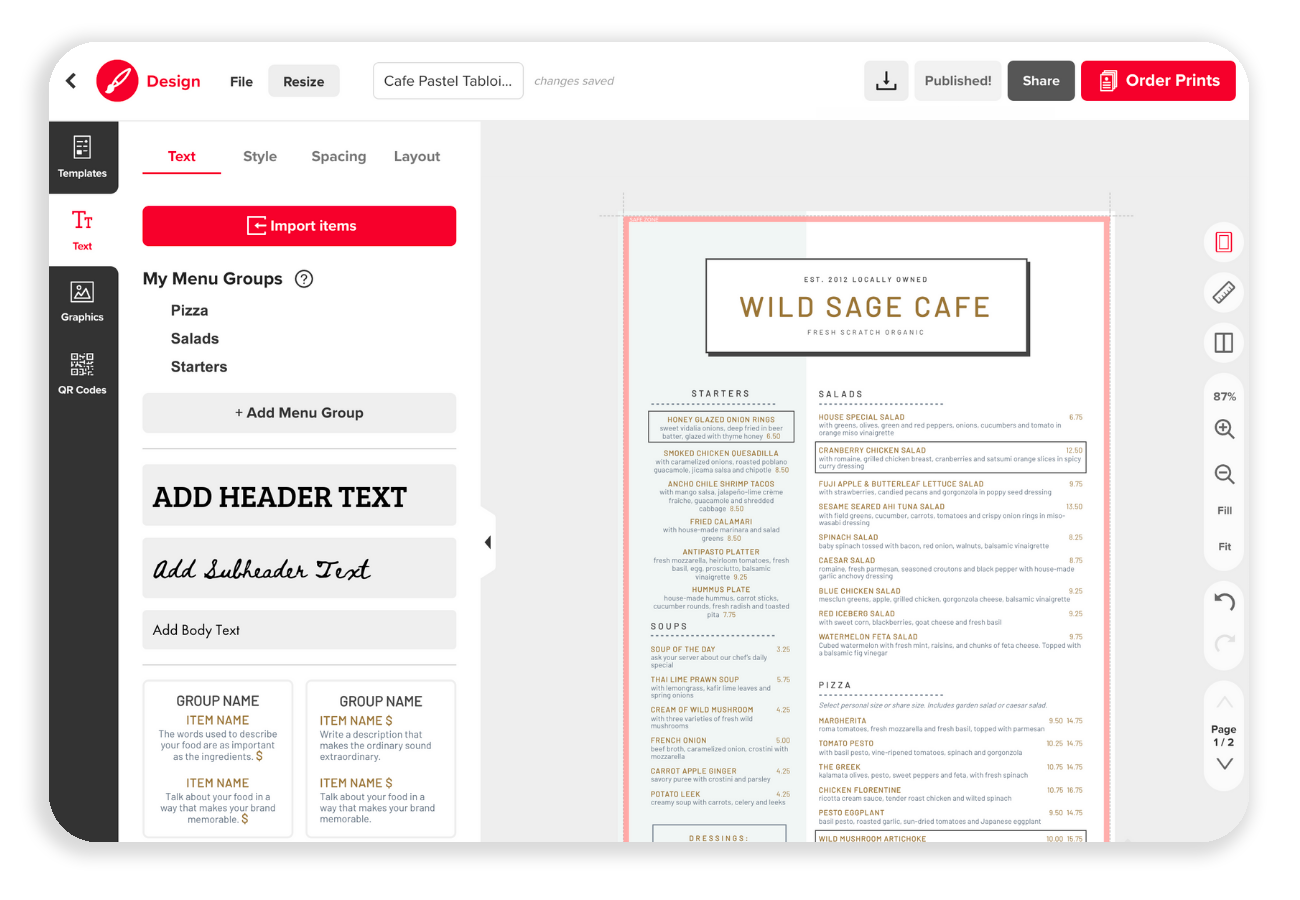Viewport: 1300px width, 900px height.
Task: Click the Import items button
Action: [x=299, y=226]
